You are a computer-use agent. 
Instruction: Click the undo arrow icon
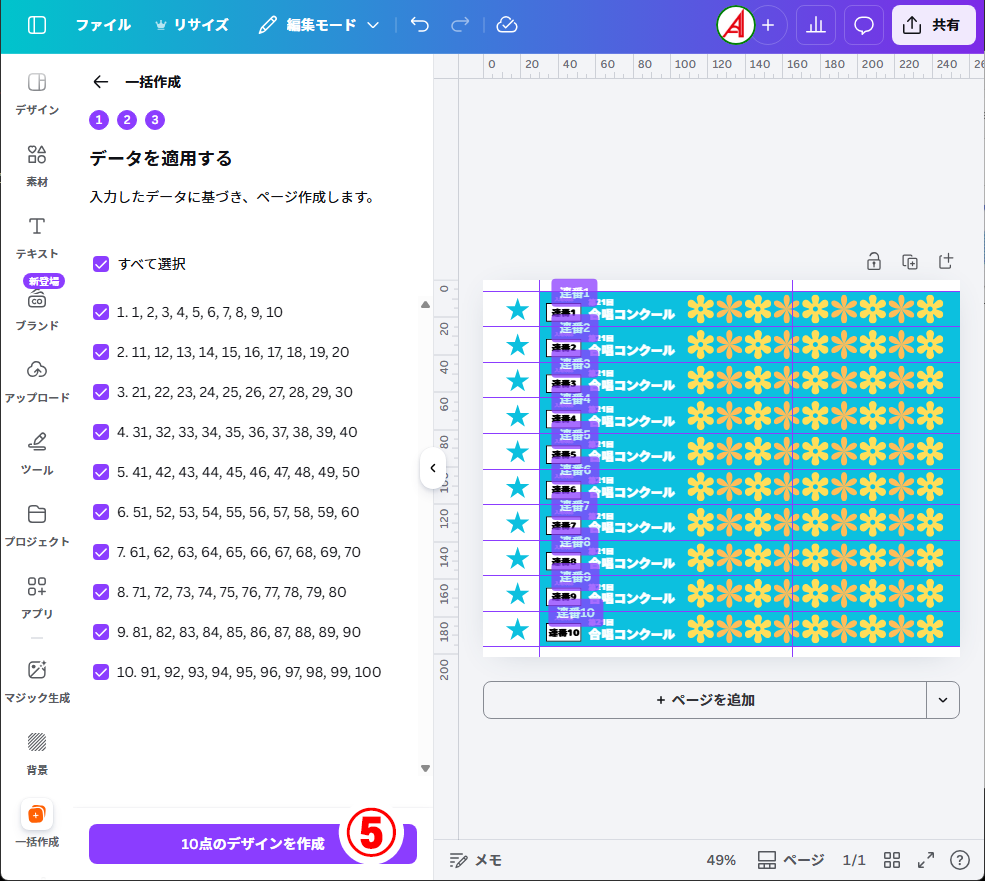(420, 25)
